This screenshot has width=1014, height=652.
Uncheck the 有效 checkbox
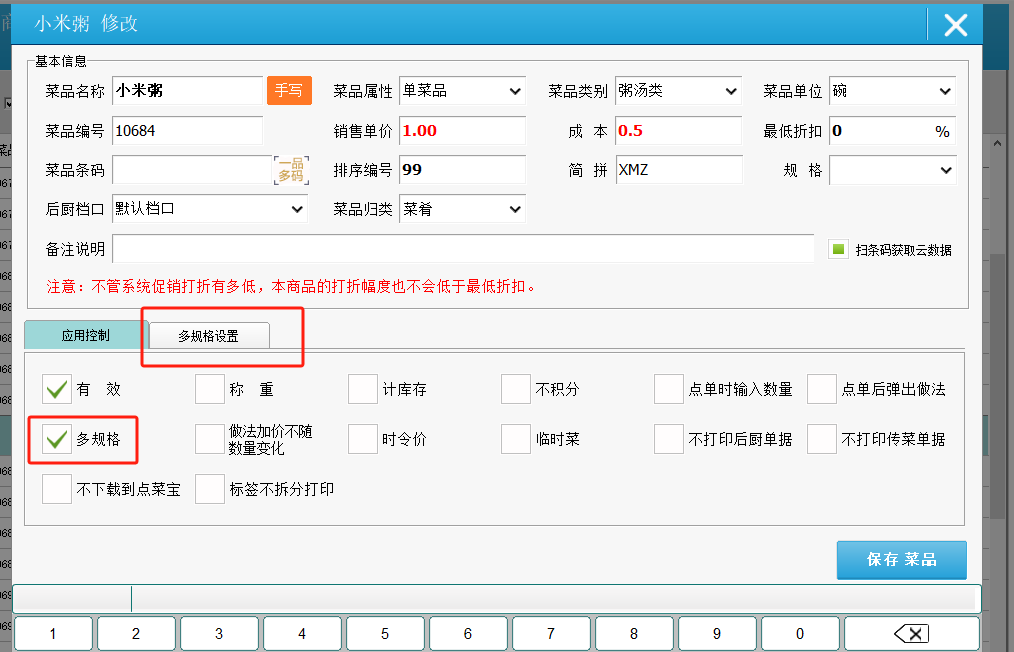pyautogui.click(x=58, y=389)
